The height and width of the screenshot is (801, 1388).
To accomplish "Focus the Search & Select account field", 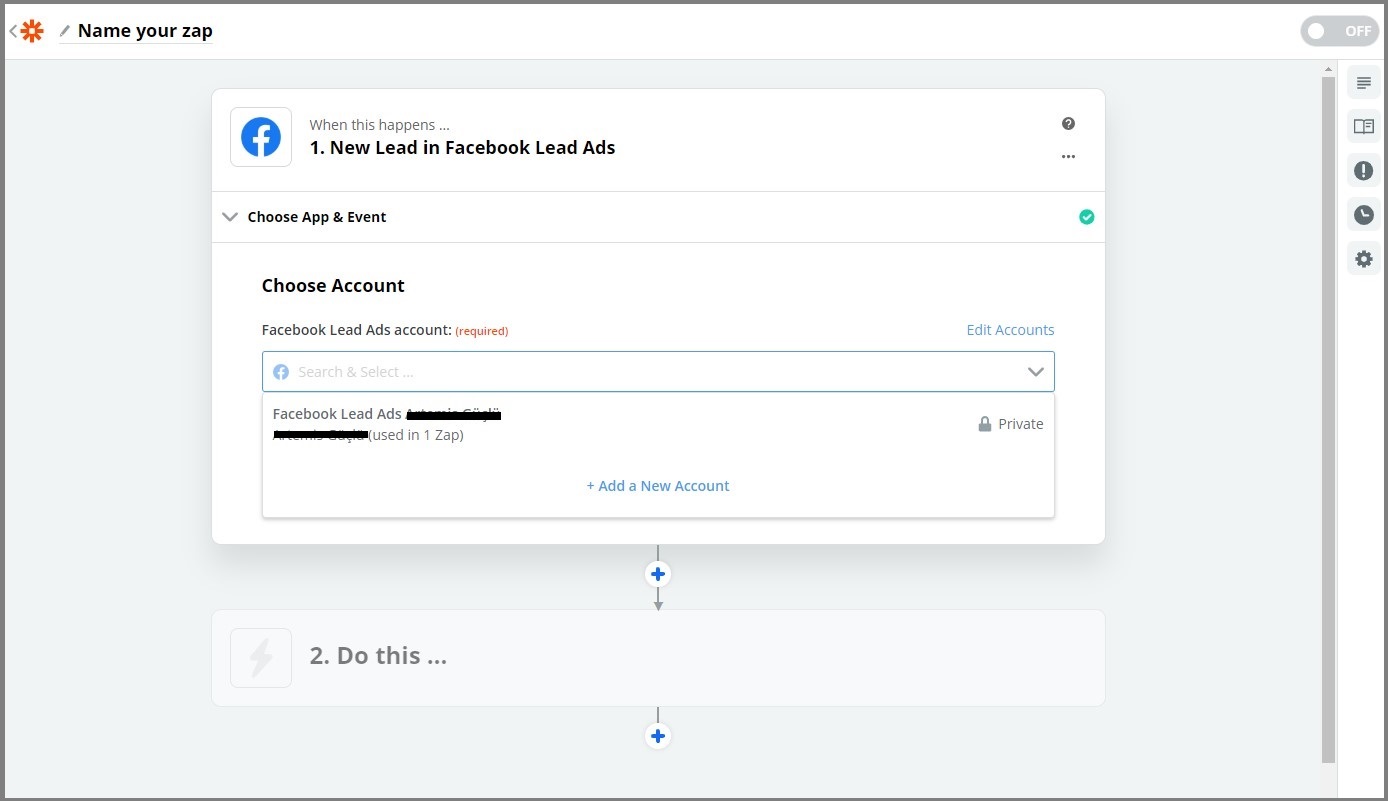I will click(658, 372).
